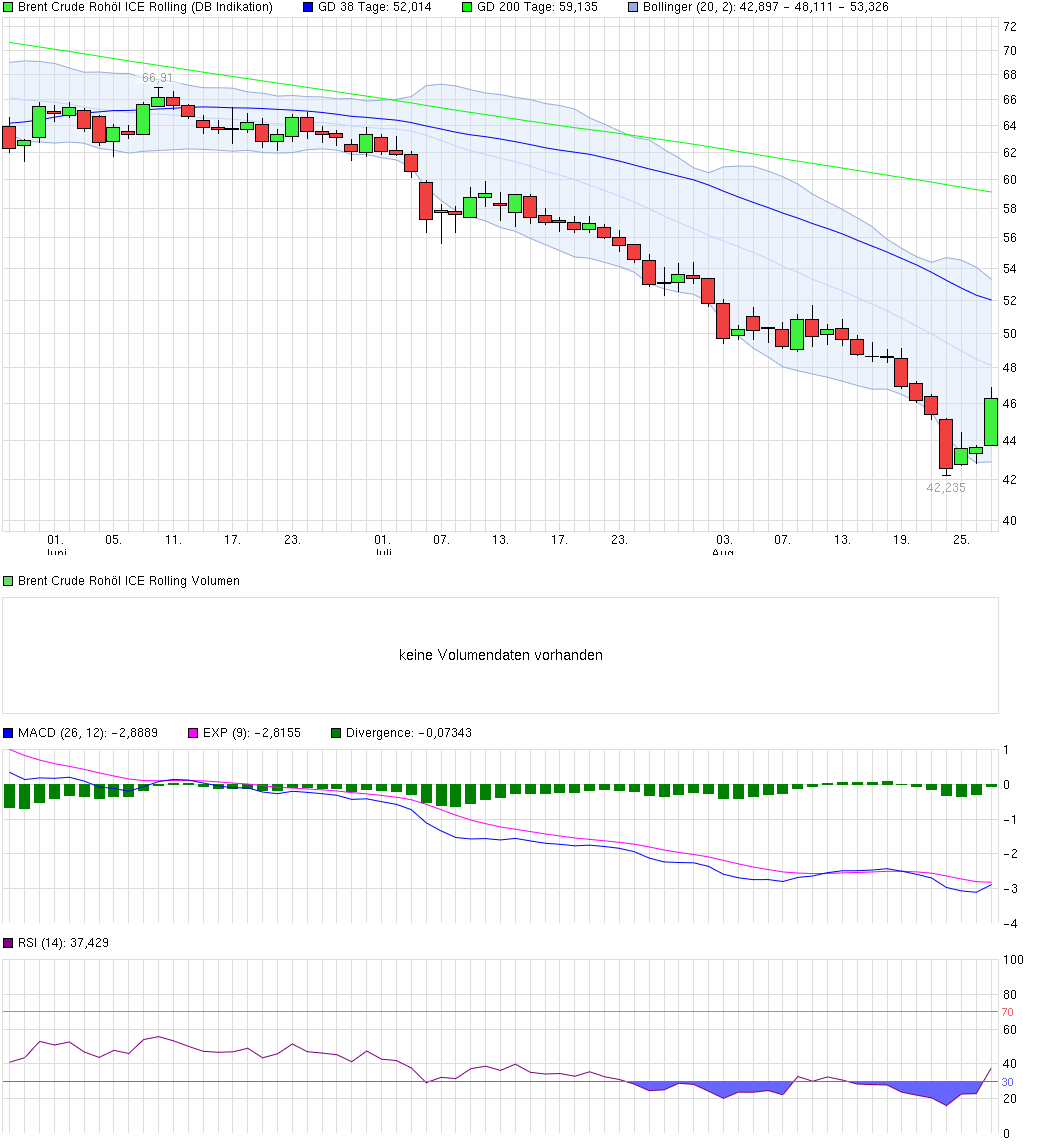
Task: Select the 'GD 38 Tage: 52,014' label
Action: pos(374,7)
